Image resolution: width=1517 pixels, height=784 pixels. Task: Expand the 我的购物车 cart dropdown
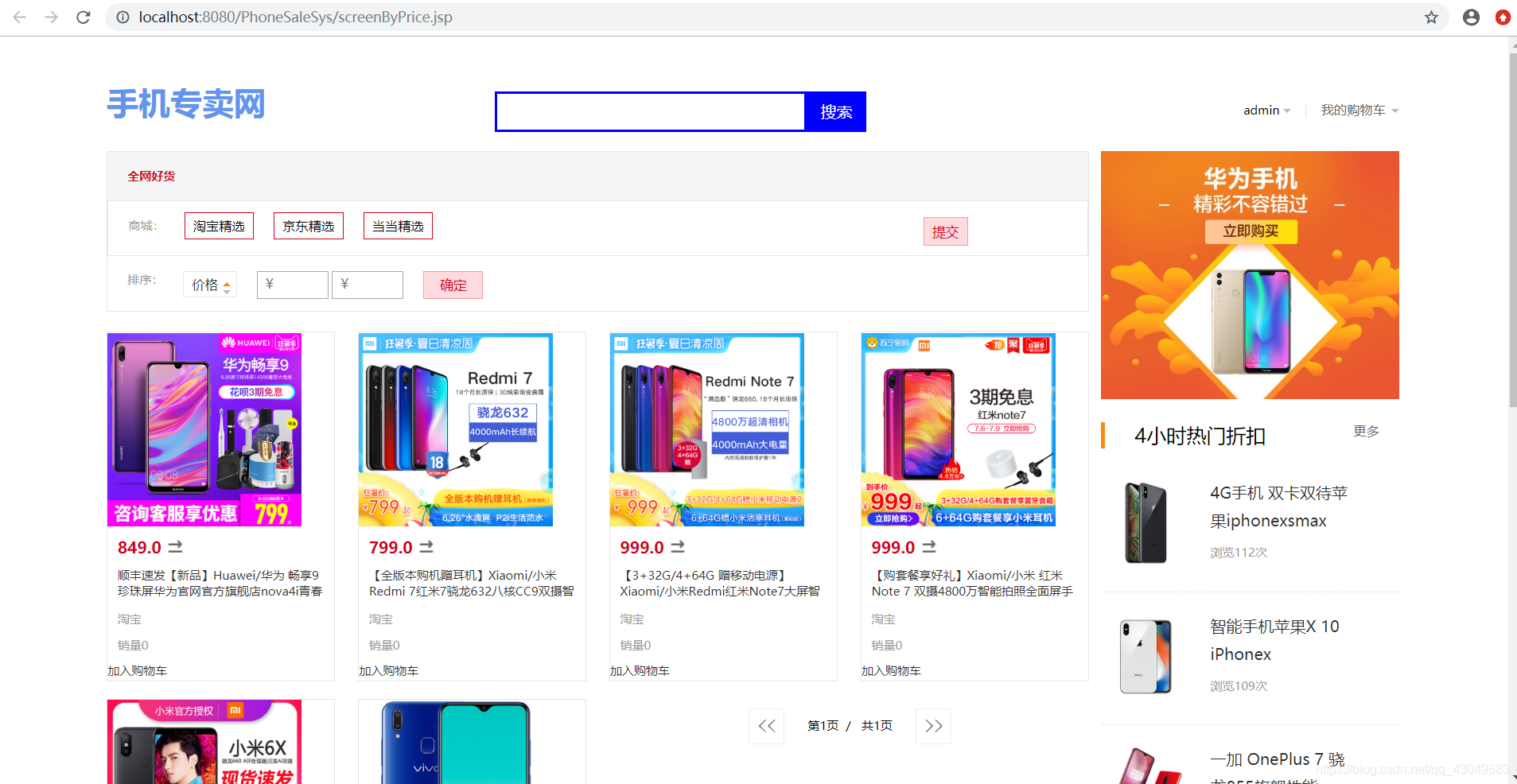point(1359,111)
